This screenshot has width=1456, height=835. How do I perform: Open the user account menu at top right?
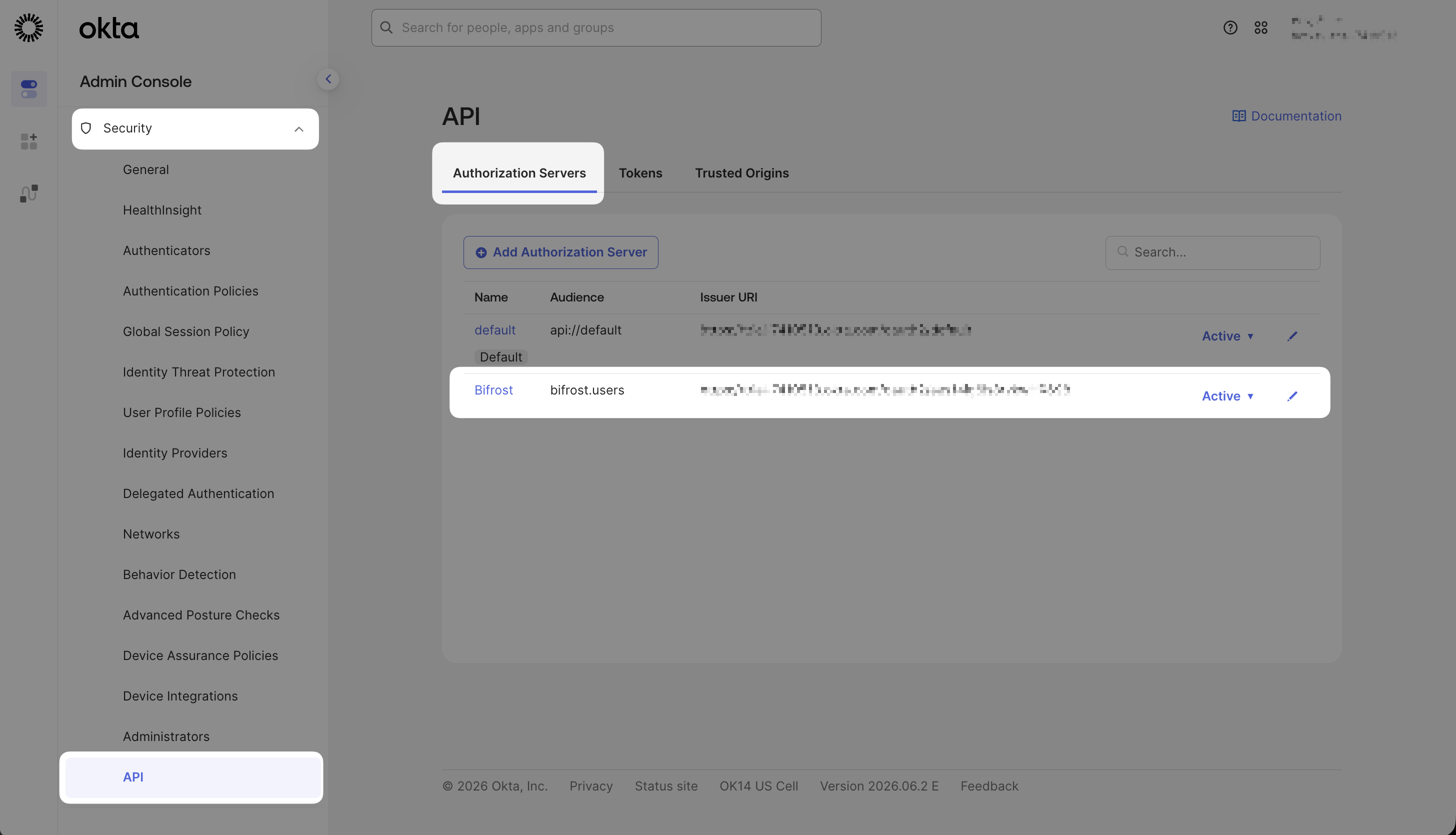(1343, 27)
